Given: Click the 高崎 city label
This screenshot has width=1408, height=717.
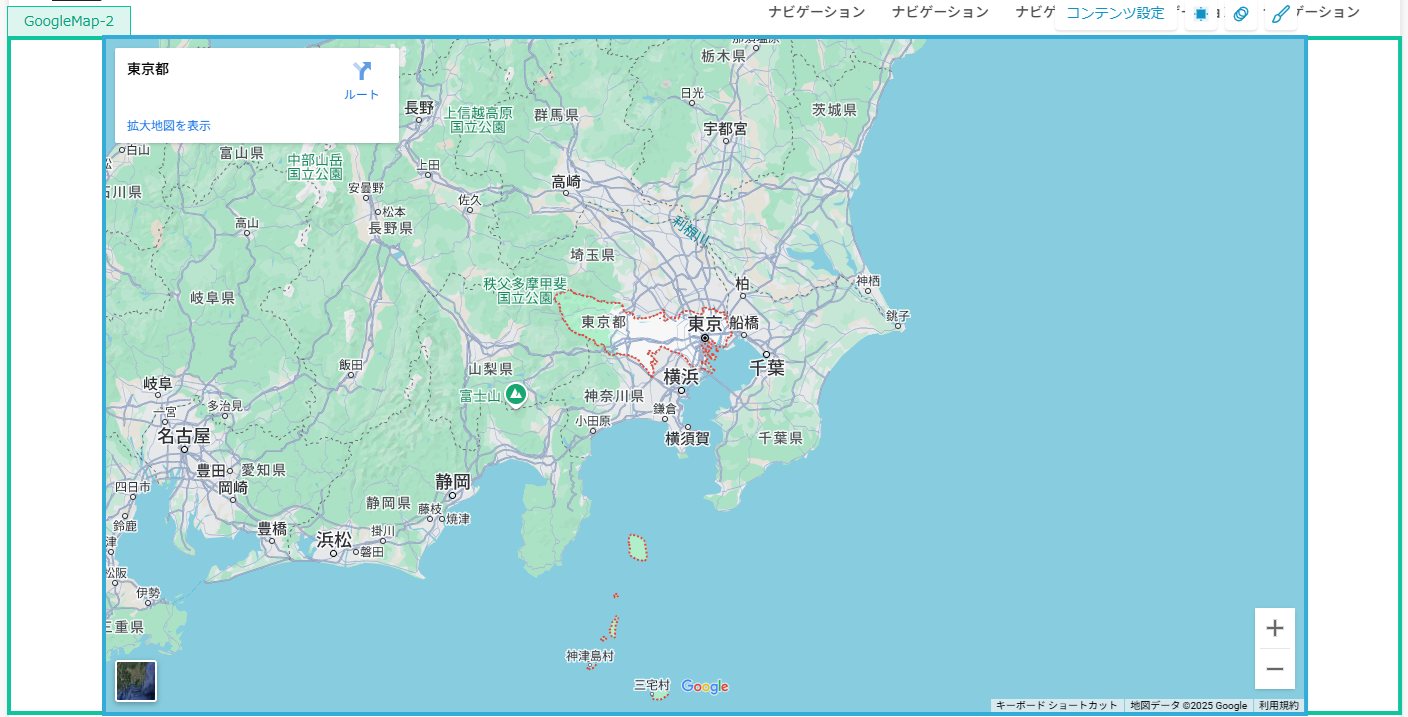Looking at the screenshot, I should coord(566,181).
